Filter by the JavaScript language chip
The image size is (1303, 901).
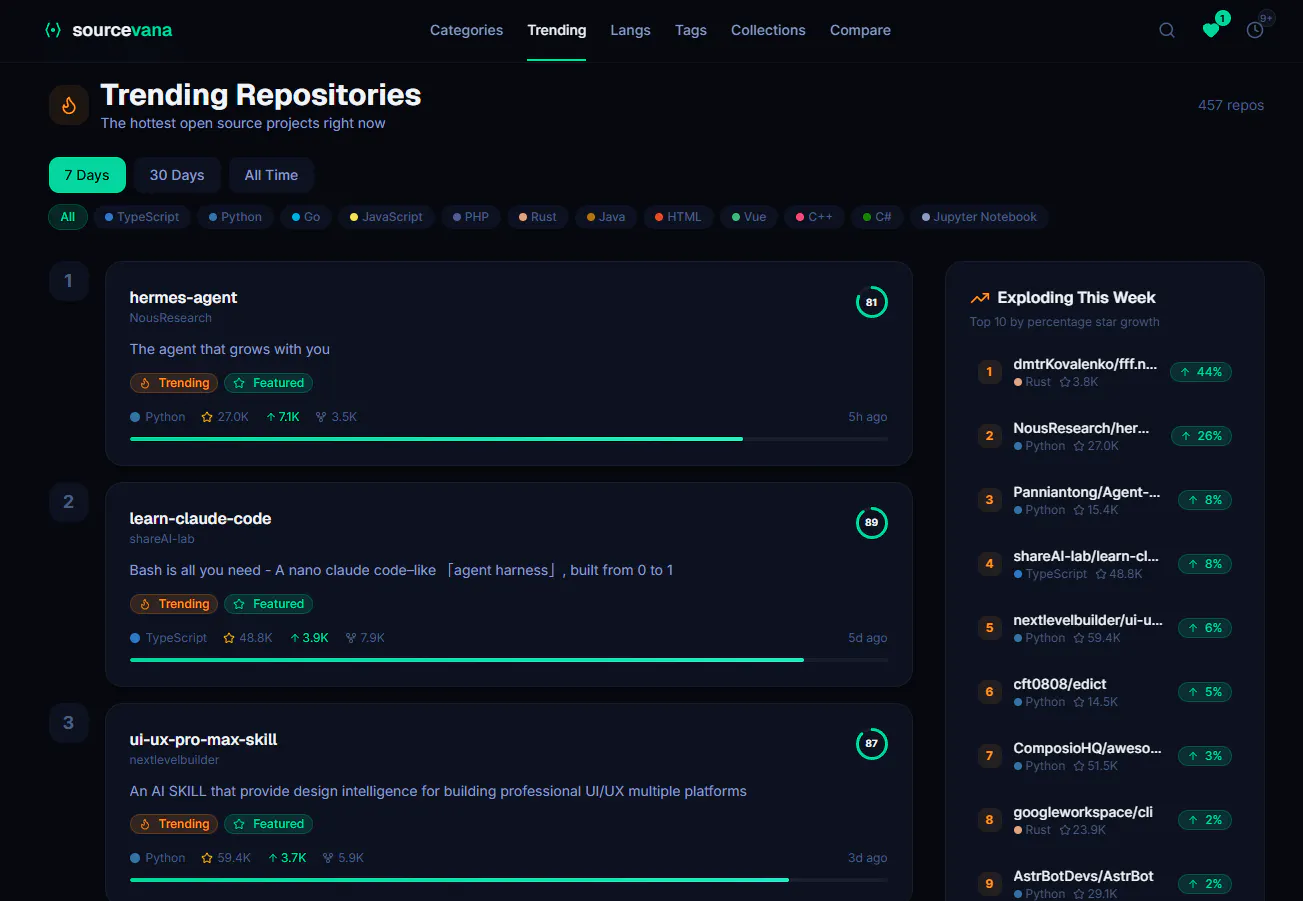pos(386,217)
